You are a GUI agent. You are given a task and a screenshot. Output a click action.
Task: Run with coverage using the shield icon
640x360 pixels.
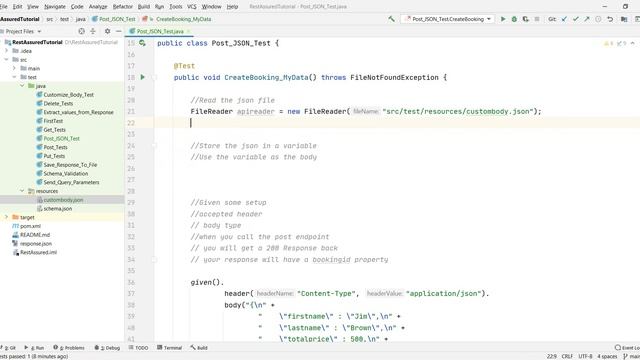pos(525,19)
